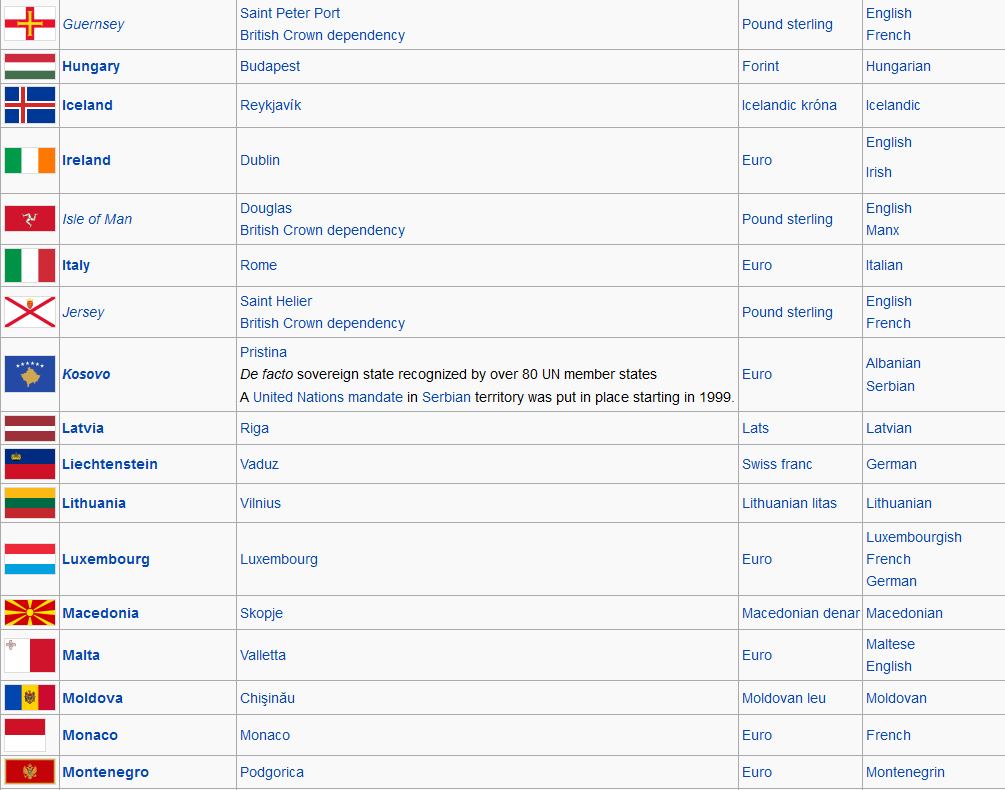This screenshot has height=790, width=1005.
Task: Open the Chişinău link for Moldova
Action: 269,698
